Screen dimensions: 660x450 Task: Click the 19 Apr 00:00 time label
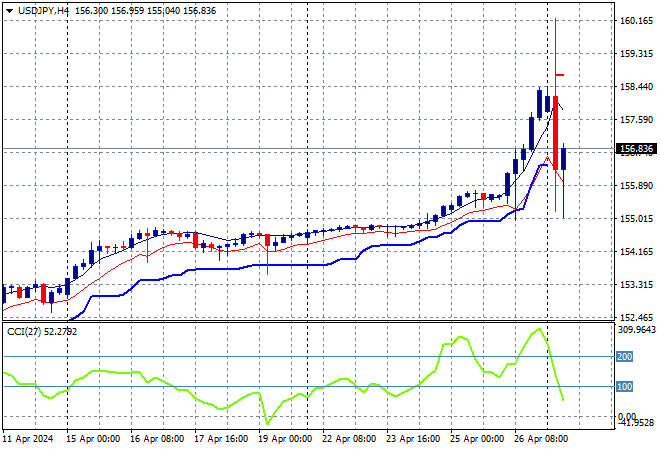coord(285,439)
